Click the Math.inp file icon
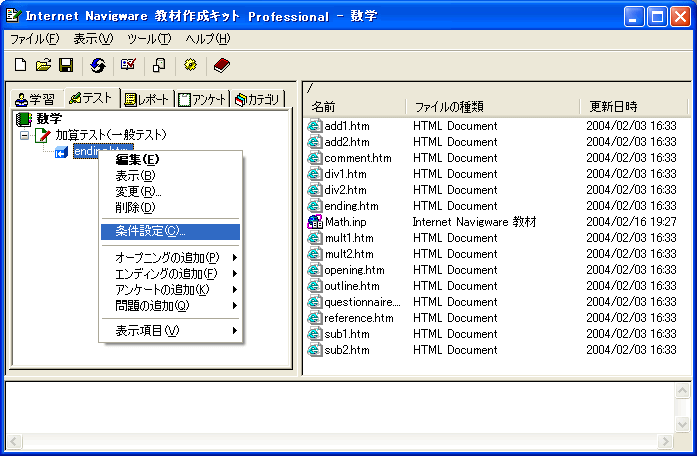This screenshot has height=456, width=697. [x=315, y=222]
